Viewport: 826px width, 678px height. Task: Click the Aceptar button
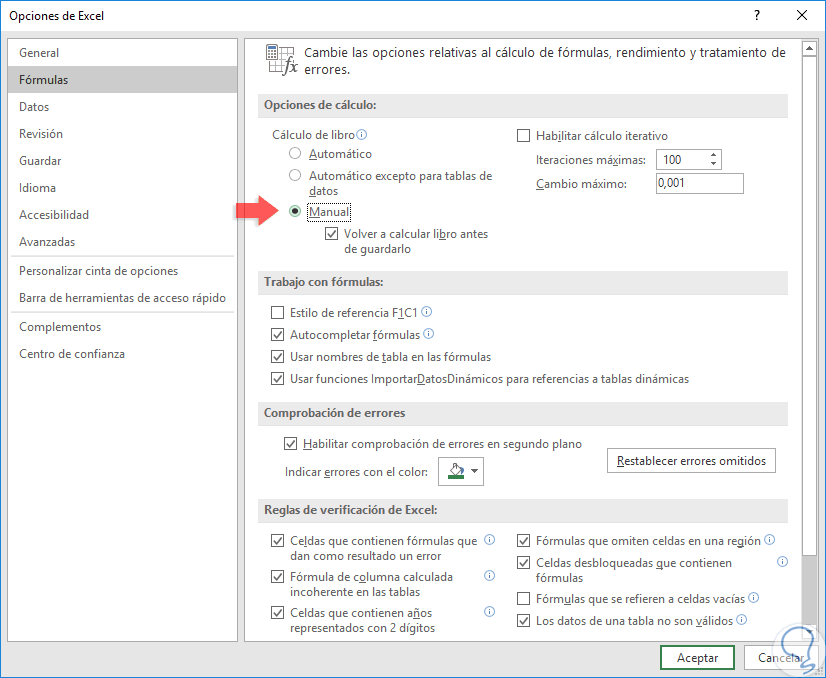click(x=697, y=657)
